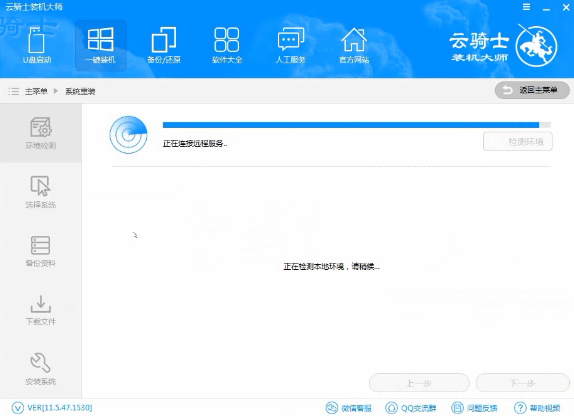Open the hamburger menu in title bar
Viewport: 574px width, 416px height.
526,7
